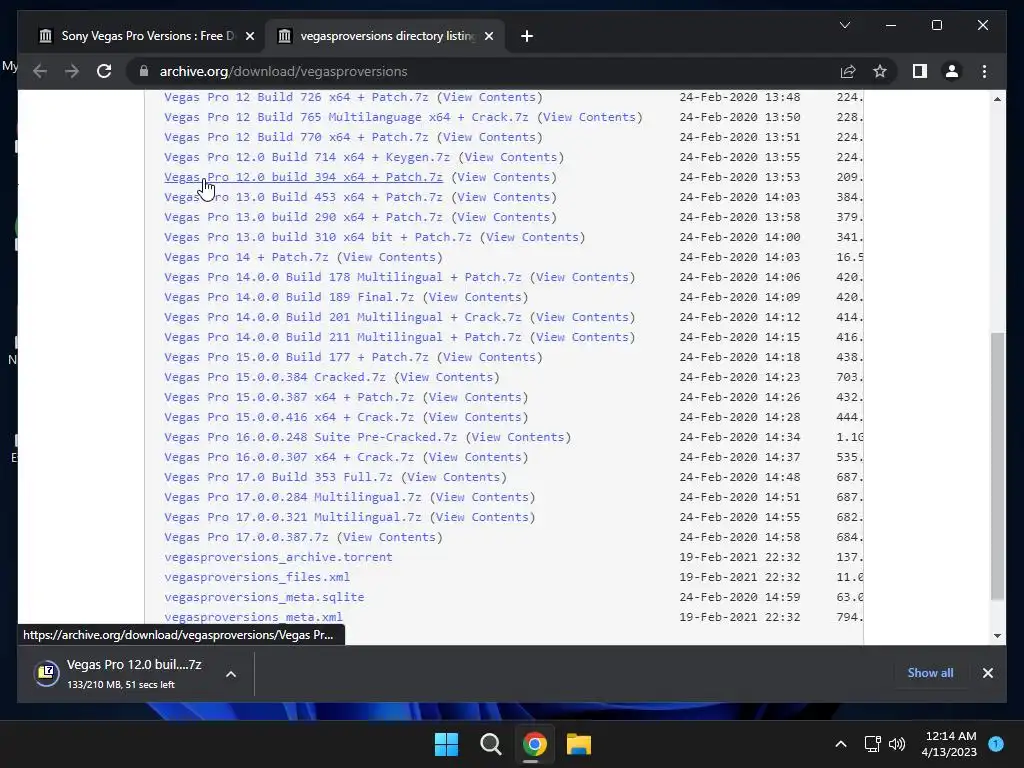The height and width of the screenshot is (768, 1024).
Task: Open the browser side panel
Action: [x=920, y=71]
